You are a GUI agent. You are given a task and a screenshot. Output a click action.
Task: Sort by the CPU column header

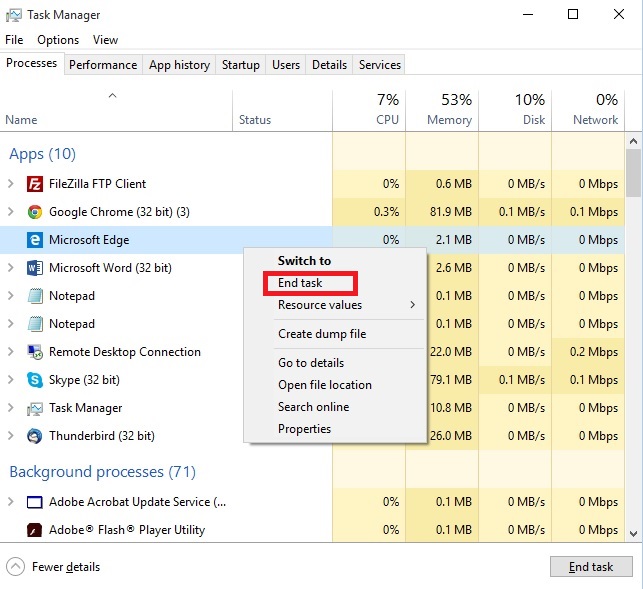tap(369, 111)
